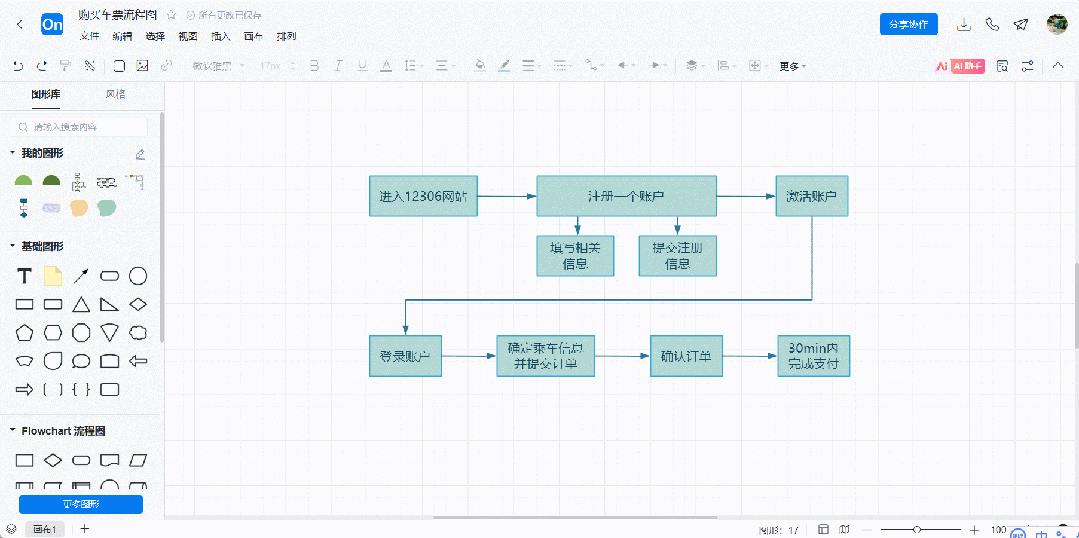
Task: Click the shape search input field
Action: pos(81,127)
